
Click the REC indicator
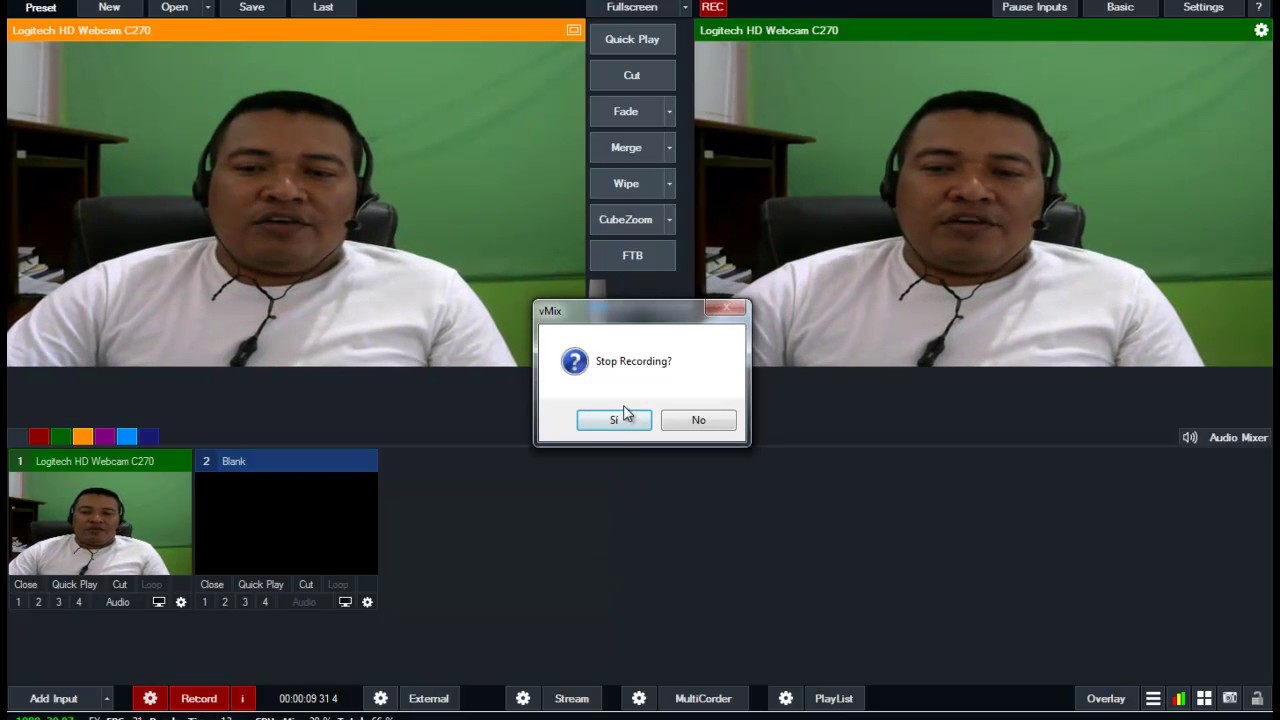point(712,7)
